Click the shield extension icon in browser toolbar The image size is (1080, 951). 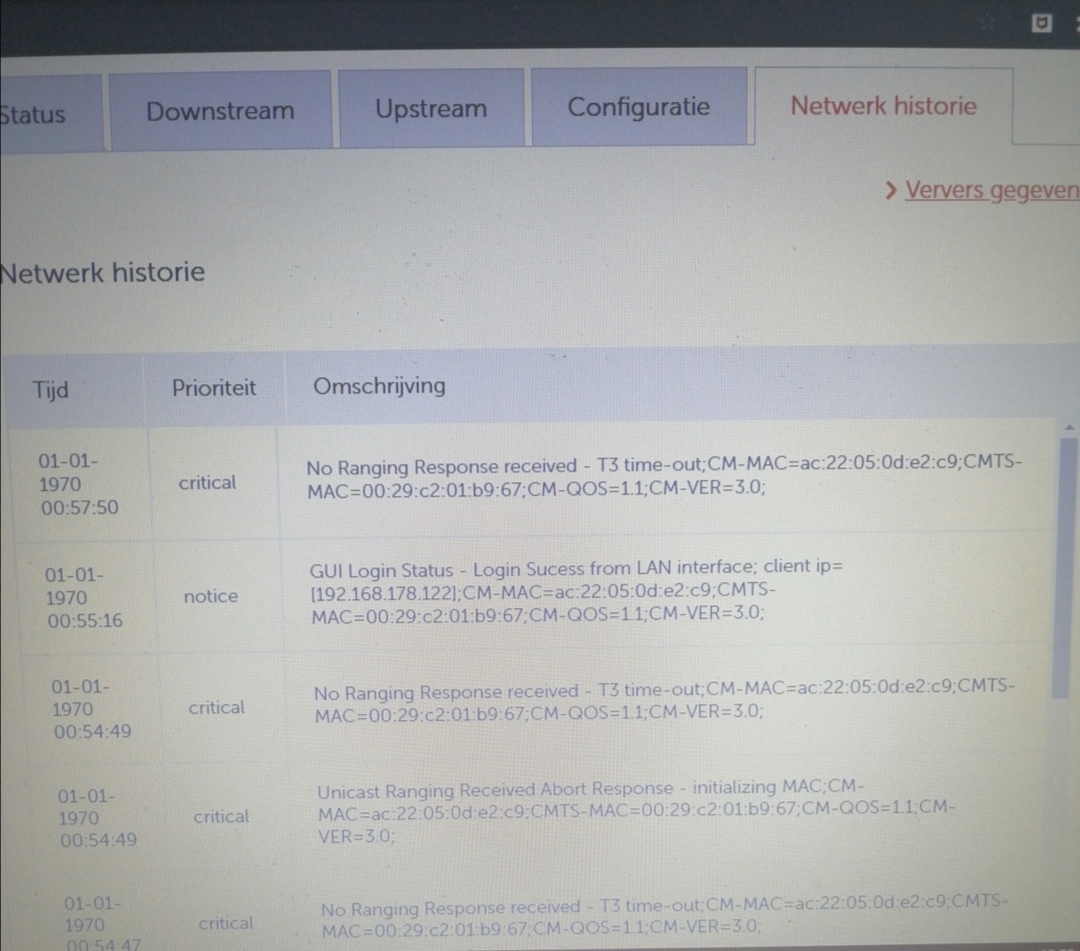(x=1041, y=24)
